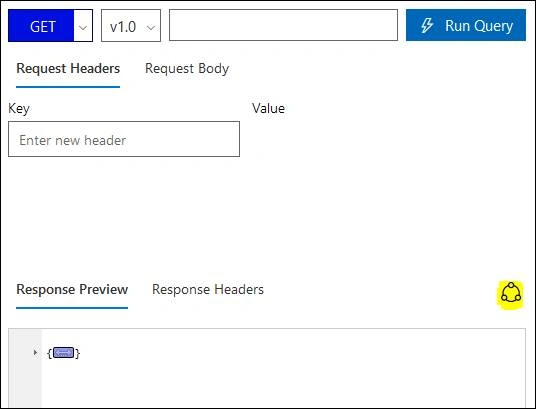Open the v1.0 version dropdown
Viewport: 536px width, 409px height.
(x=131, y=26)
